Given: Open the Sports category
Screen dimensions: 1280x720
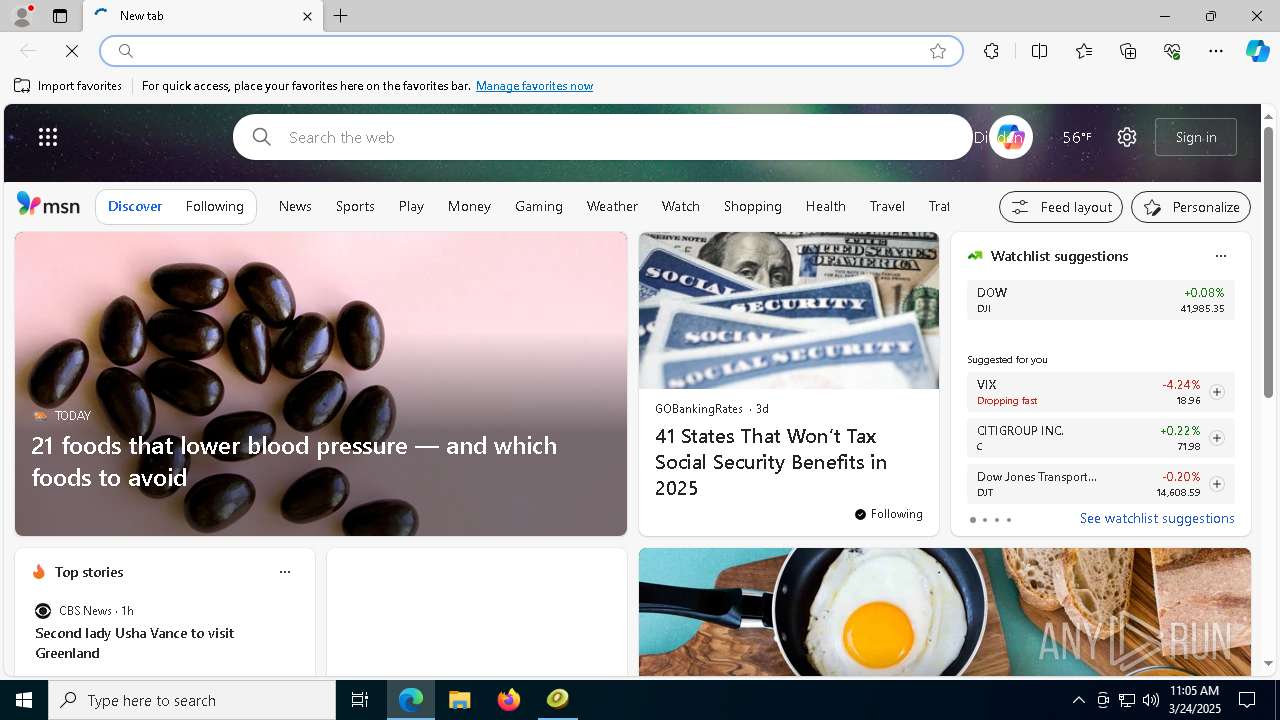Looking at the screenshot, I should coord(355,206).
